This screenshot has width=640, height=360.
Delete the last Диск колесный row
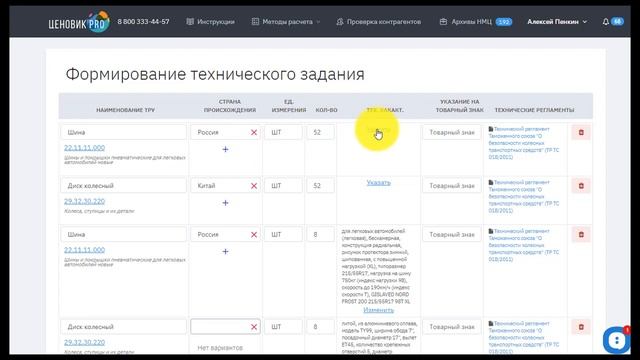(581, 327)
